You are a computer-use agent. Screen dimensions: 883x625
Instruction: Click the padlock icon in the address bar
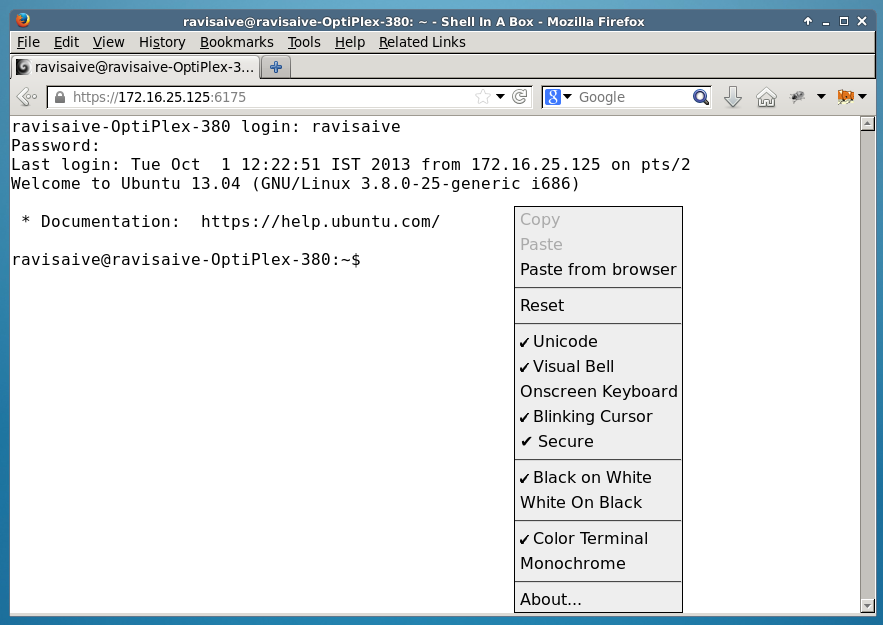pos(61,98)
